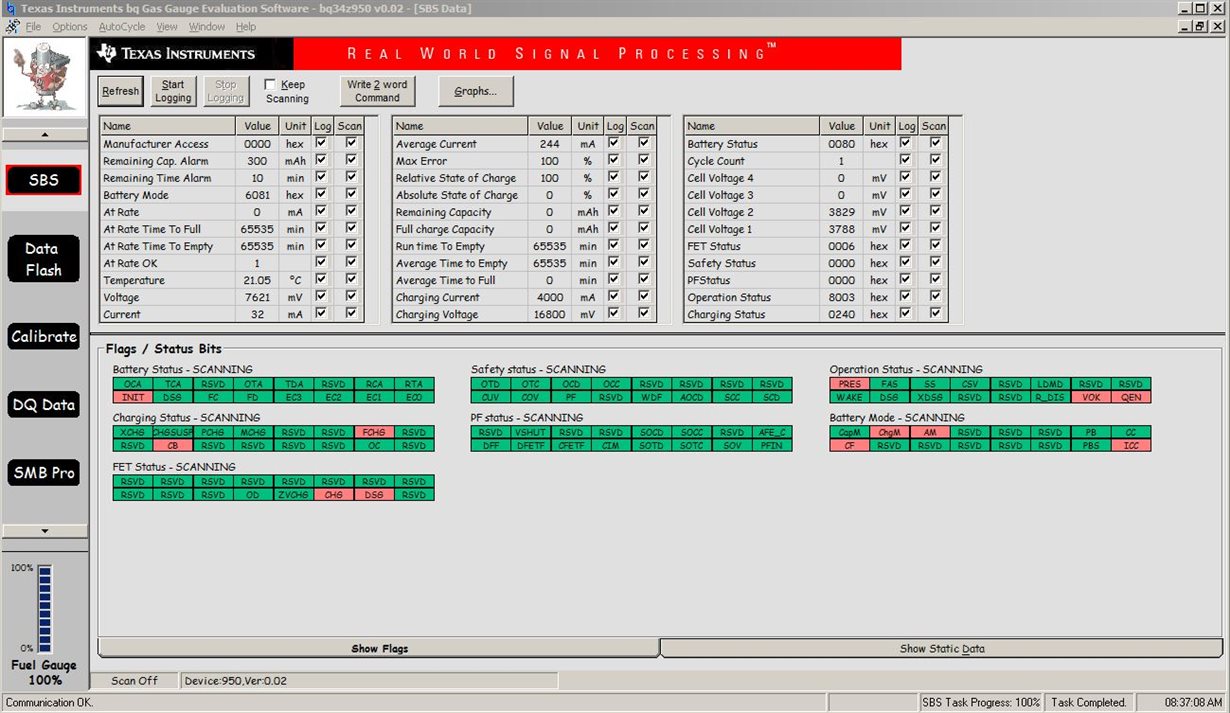The image size is (1230, 713).
Task: Click the Battery Mode value 6081
Action: [x=257, y=195]
